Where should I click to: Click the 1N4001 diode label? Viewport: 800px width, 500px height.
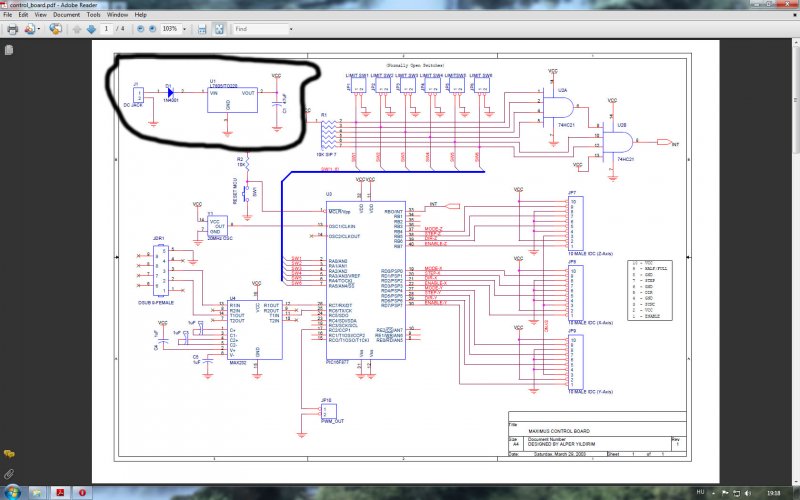pyautogui.click(x=170, y=101)
